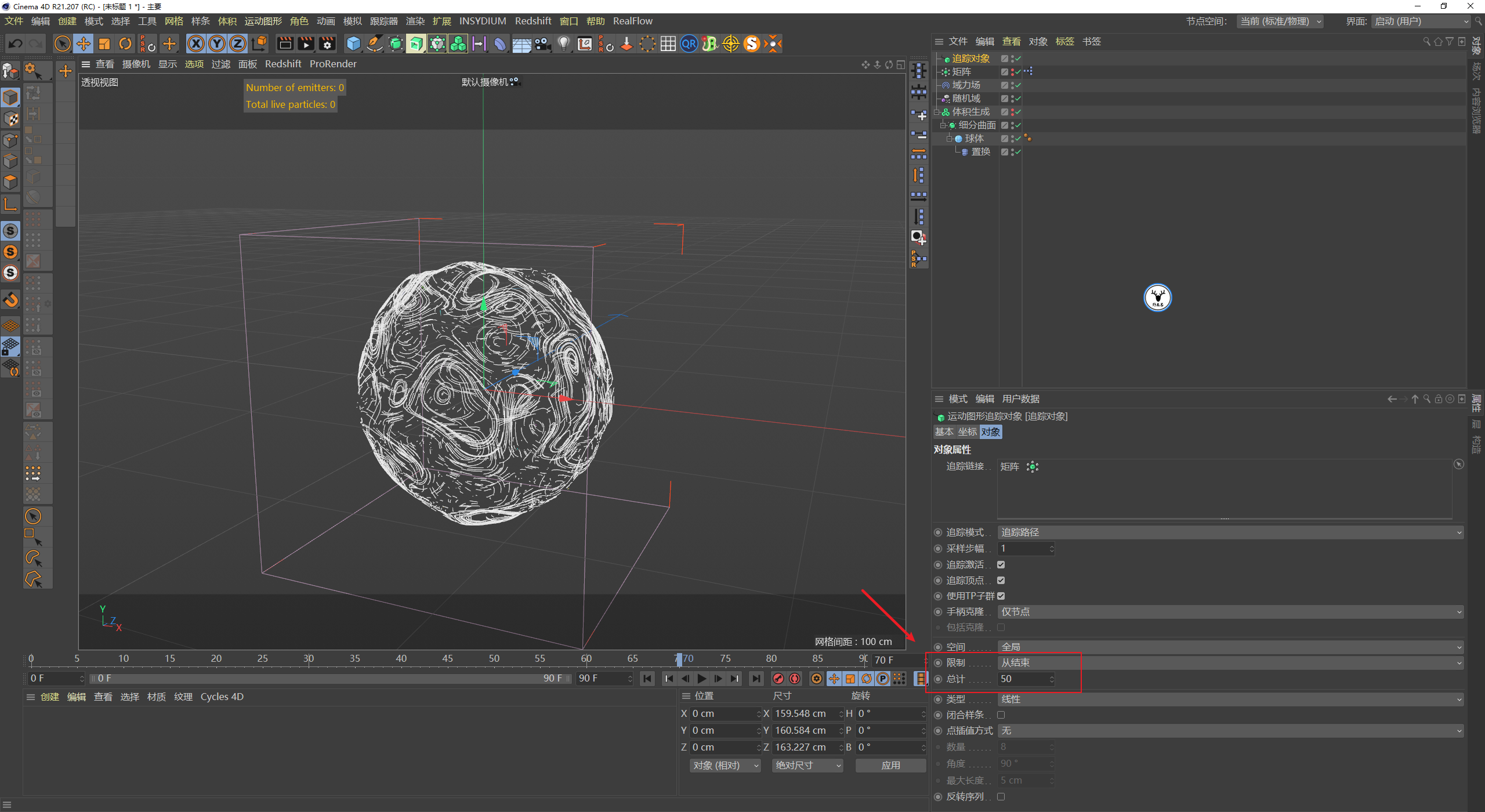1485x812 pixels.
Task: Open the 限制 dropdown set to 从结束
Action: [1230, 662]
